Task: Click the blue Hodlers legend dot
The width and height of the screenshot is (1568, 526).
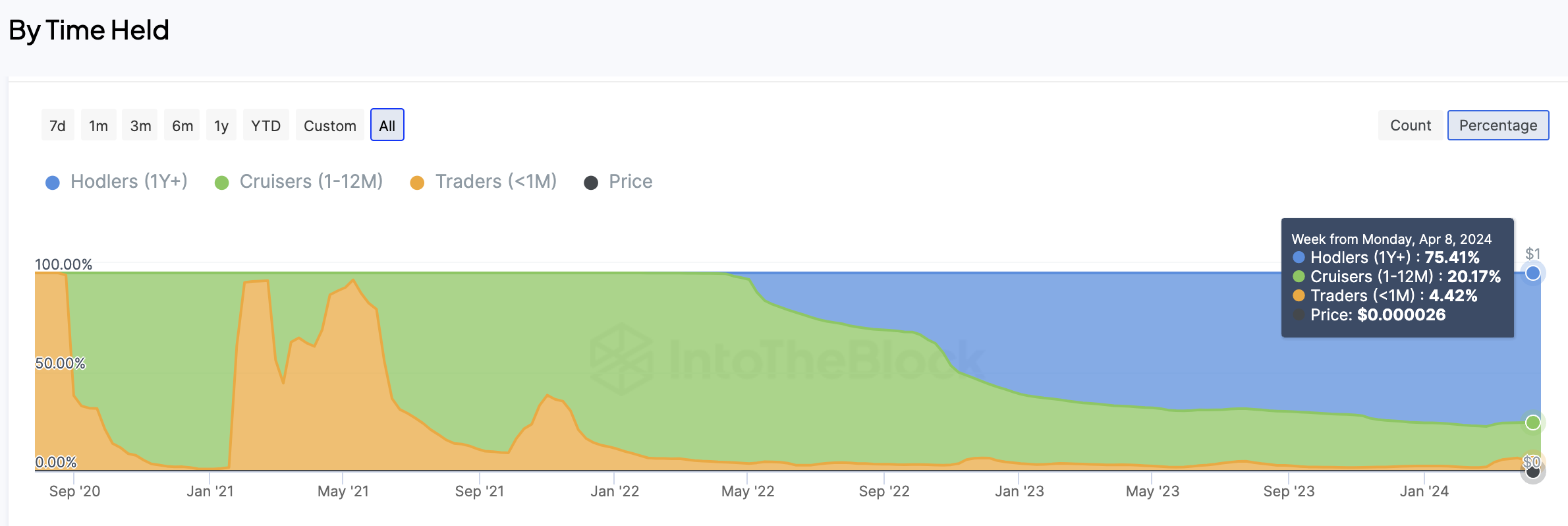Action: click(53, 183)
